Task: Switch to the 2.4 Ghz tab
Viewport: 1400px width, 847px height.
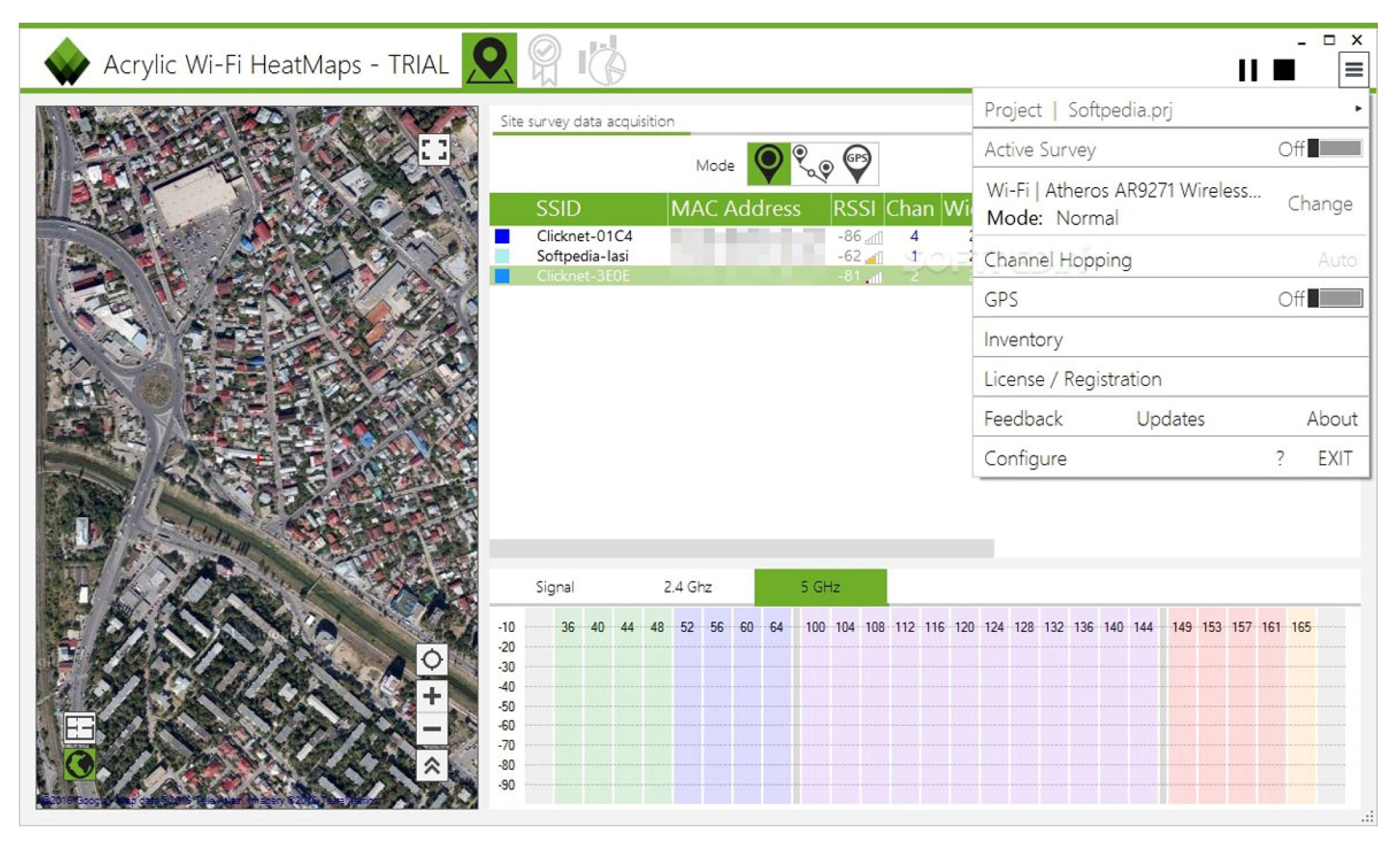Action: click(x=688, y=587)
